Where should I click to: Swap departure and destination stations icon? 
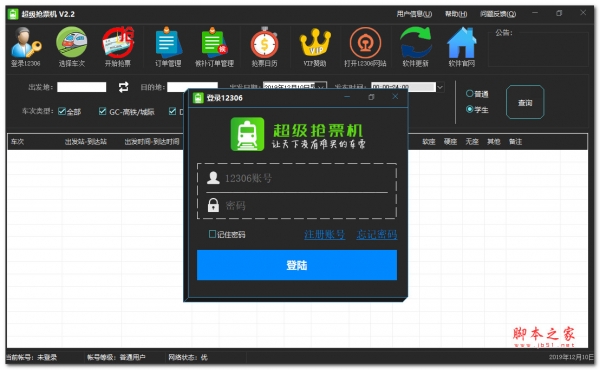pyautogui.click(x=123, y=87)
